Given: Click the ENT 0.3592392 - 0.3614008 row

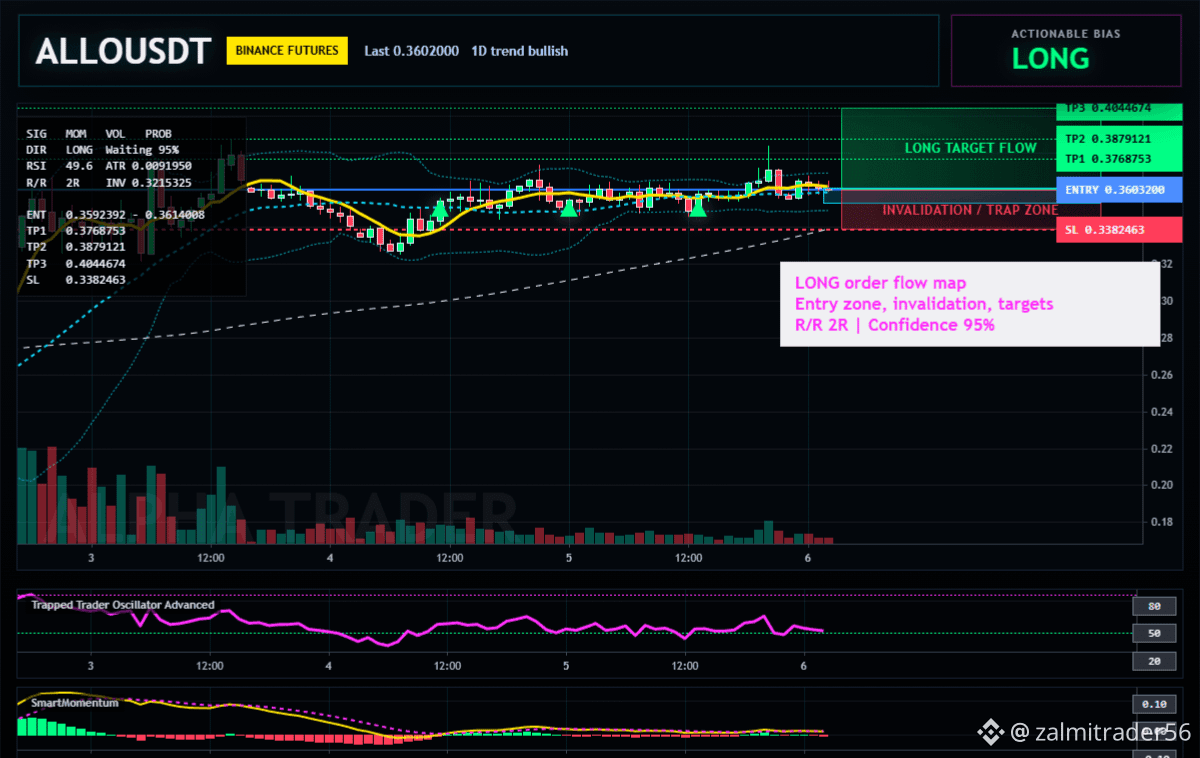Looking at the screenshot, I should [116, 214].
